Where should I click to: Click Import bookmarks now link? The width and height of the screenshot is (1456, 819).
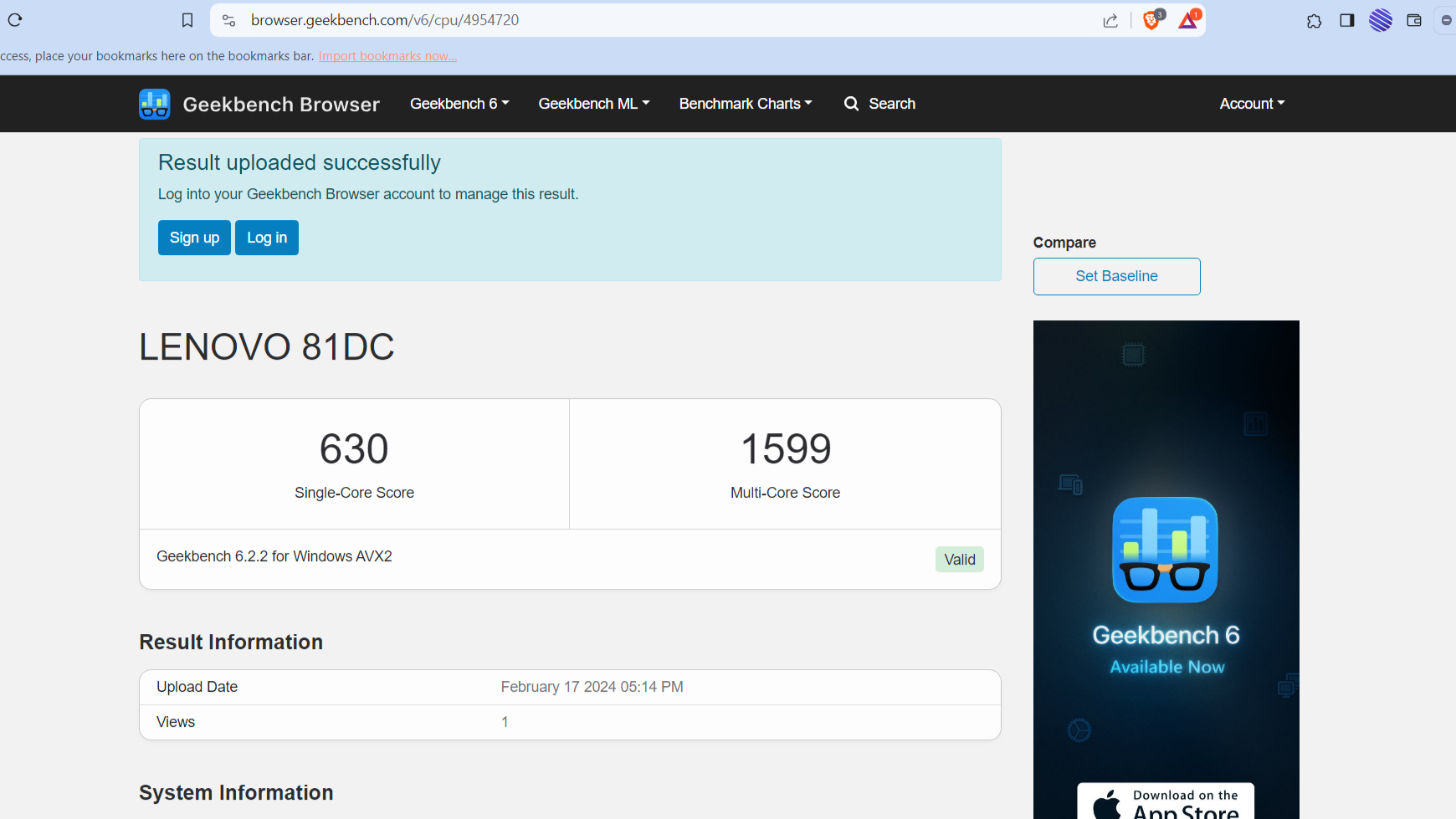(387, 56)
